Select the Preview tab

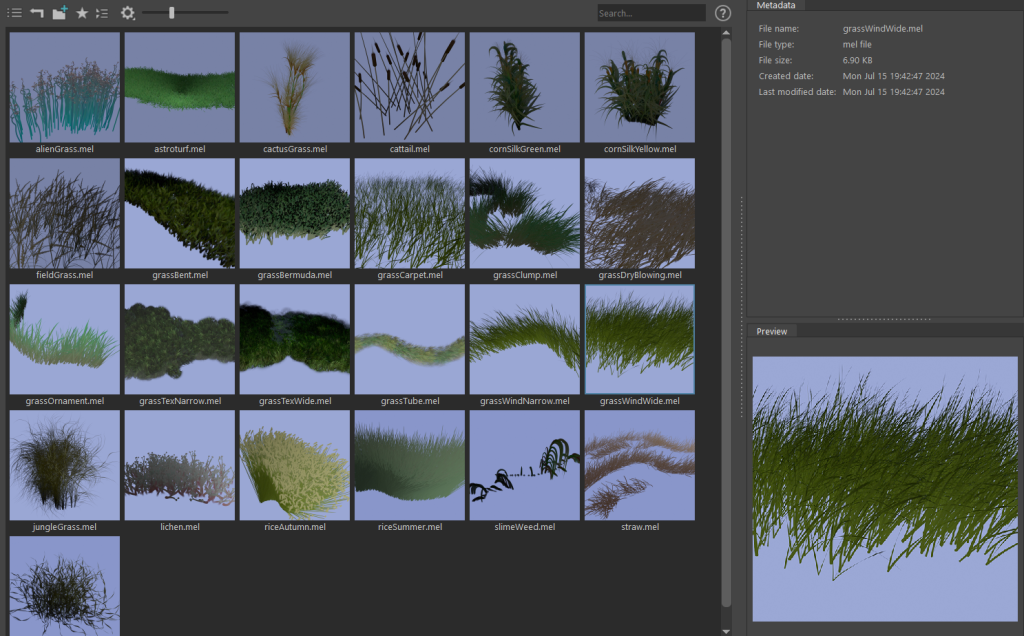[x=772, y=331]
